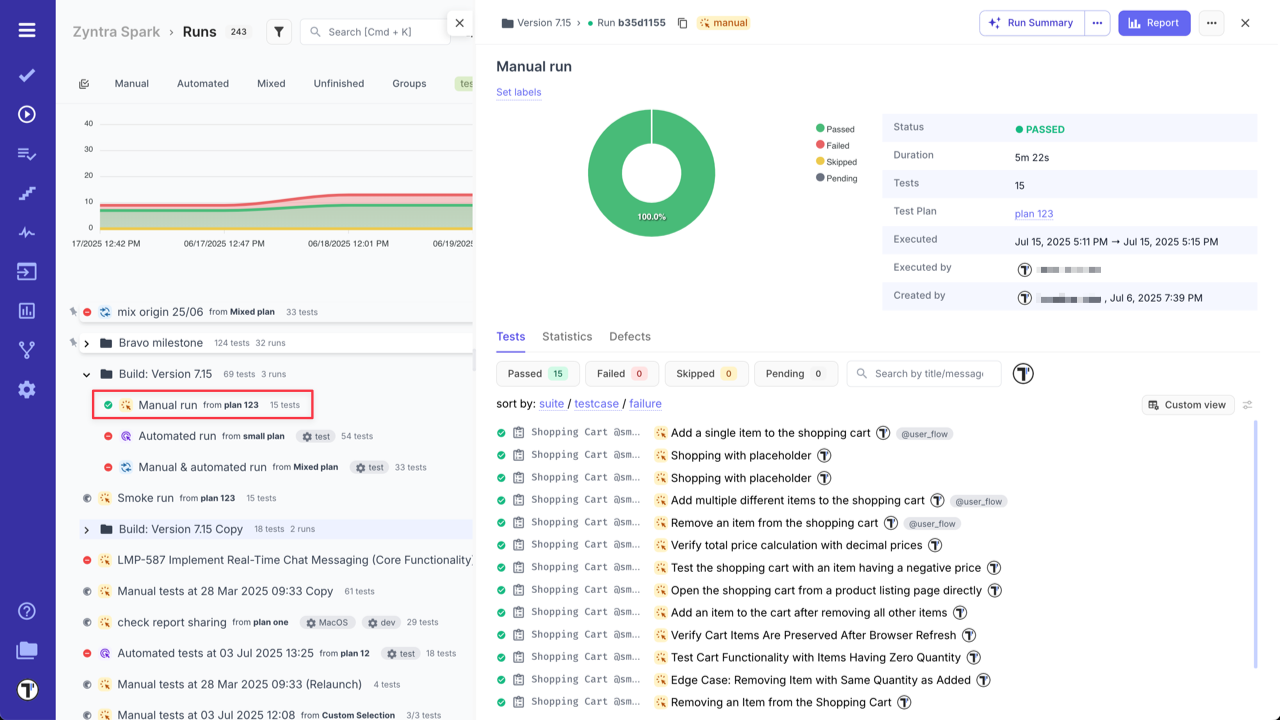Expand the Bravo milestone group
The height and width of the screenshot is (720, 1280).
pos(87,342)
